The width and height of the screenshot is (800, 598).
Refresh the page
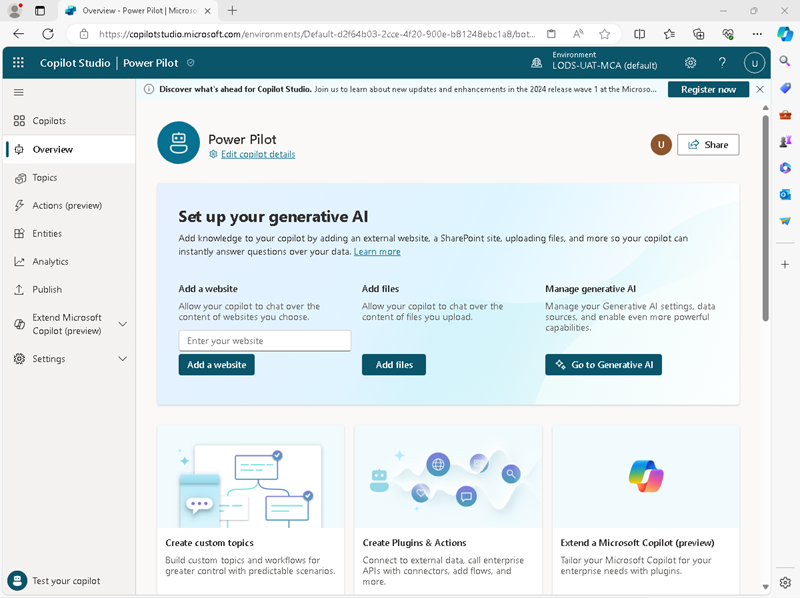(48, 34)
